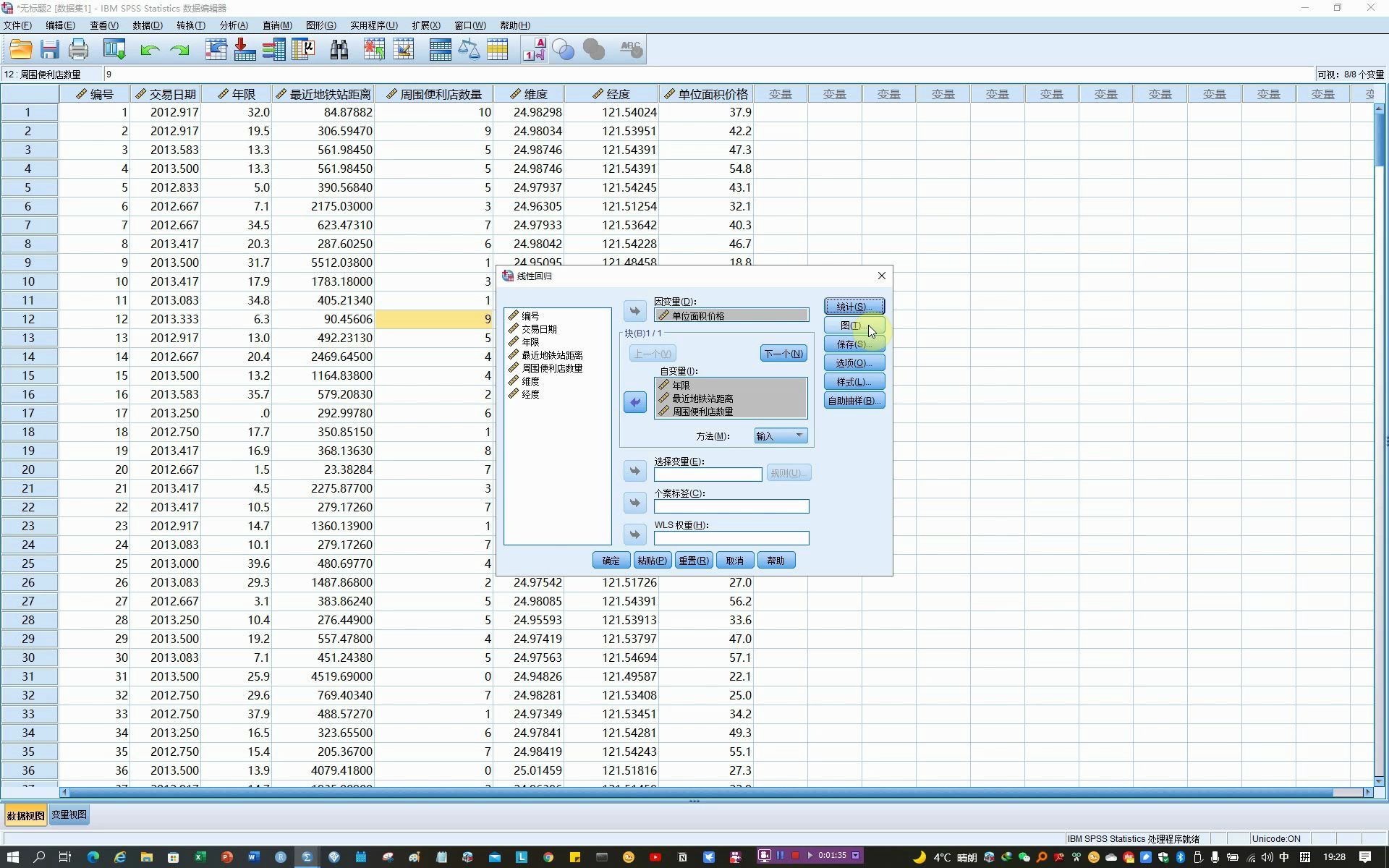Open the 方法 method dropdown
The width and height of the screenshot is (1389, 868).
pyautogui.click(x=780, y=436)
